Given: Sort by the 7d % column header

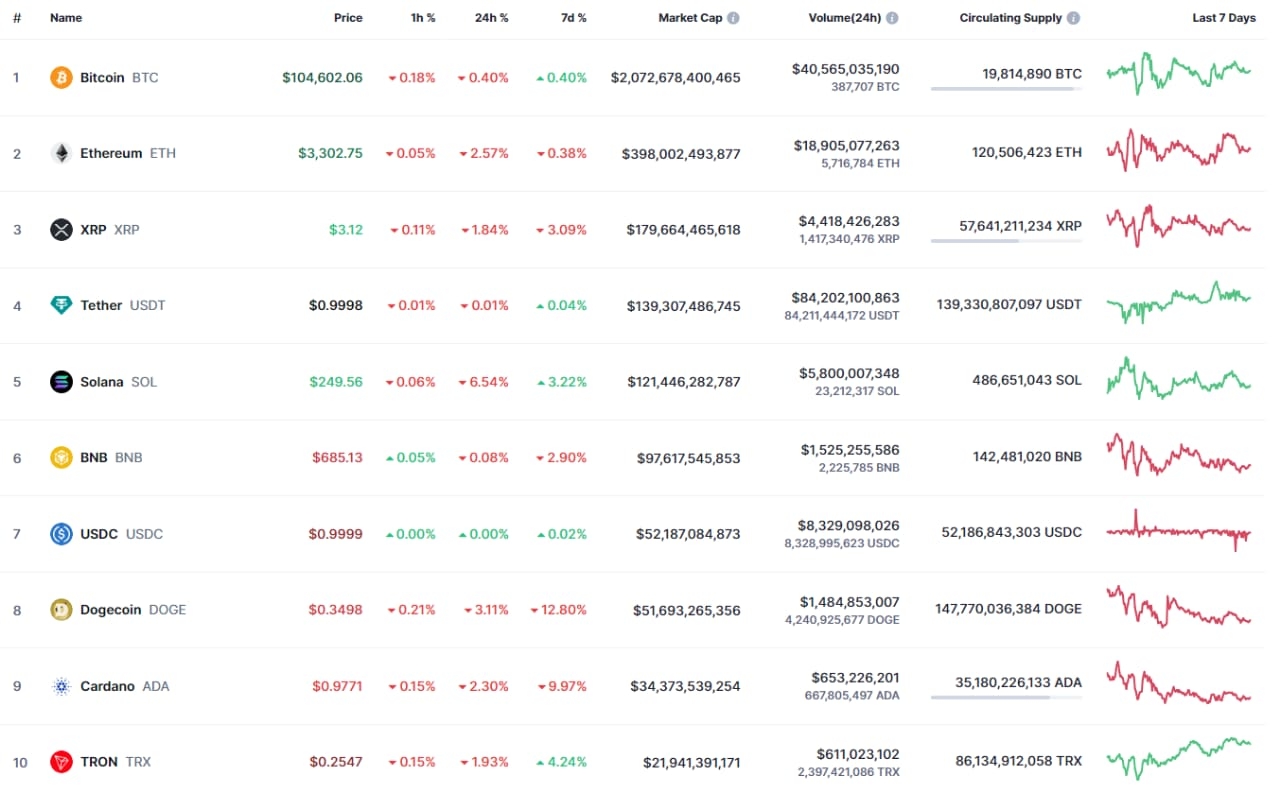Looking at the screenshot, I should click(x=573, y=18).
